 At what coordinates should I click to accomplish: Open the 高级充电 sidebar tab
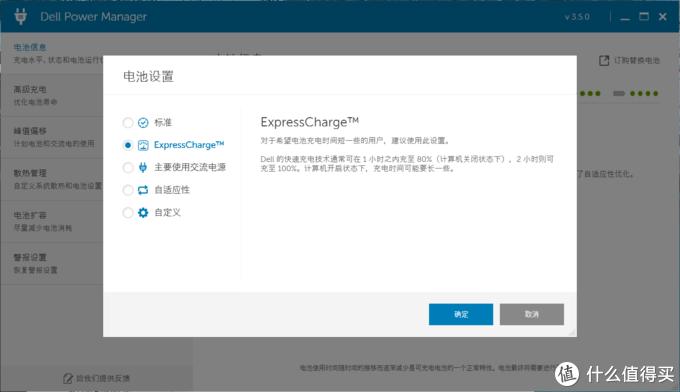(x=52, y=95)
